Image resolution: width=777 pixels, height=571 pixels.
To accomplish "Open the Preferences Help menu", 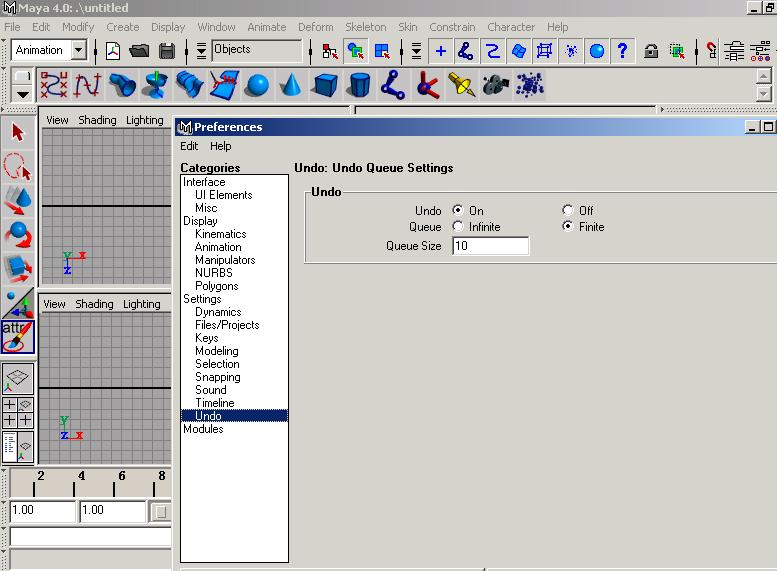I will point(221,146).
